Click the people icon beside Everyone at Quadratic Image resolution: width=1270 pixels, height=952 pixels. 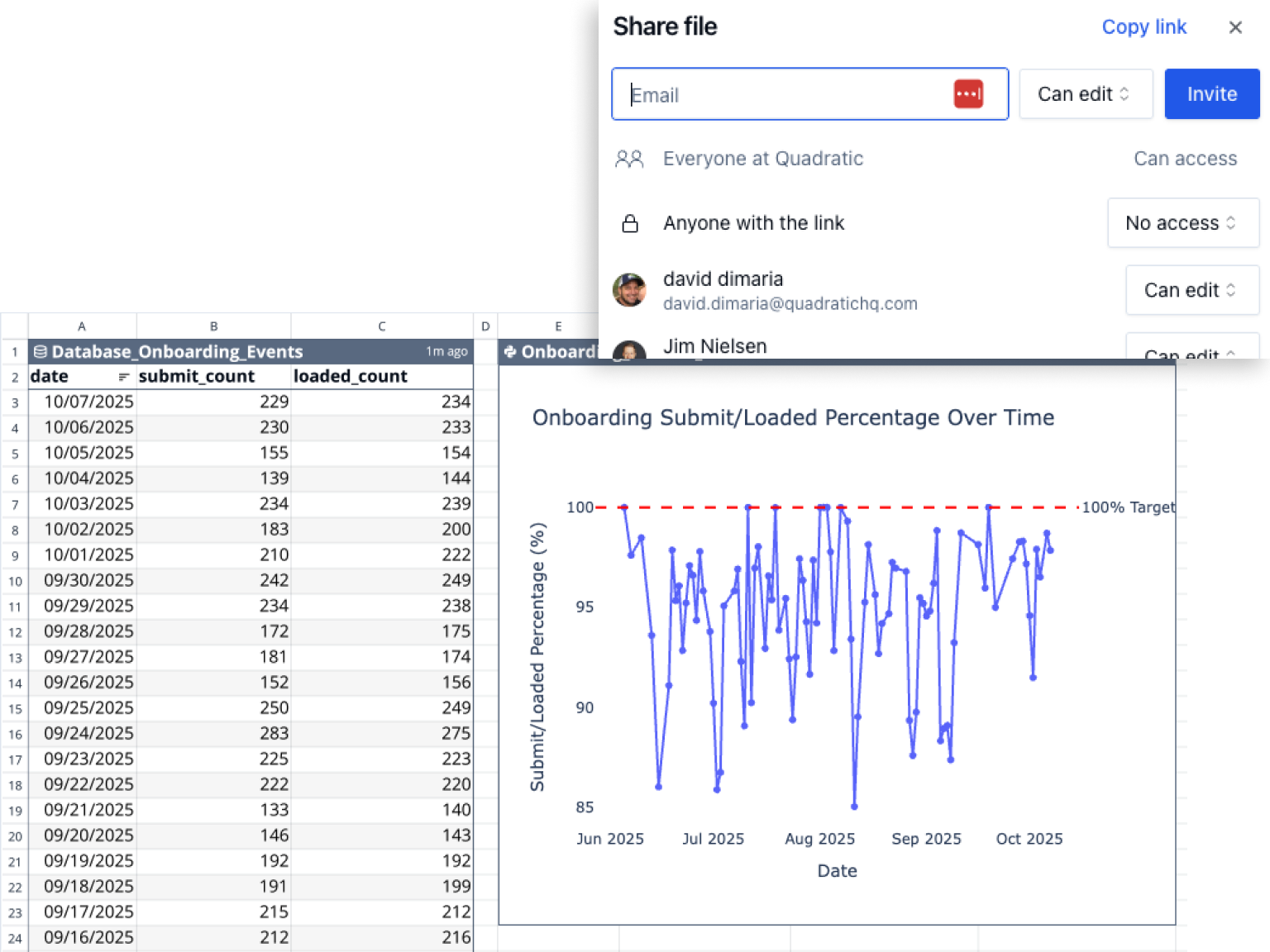click(629, 159)
